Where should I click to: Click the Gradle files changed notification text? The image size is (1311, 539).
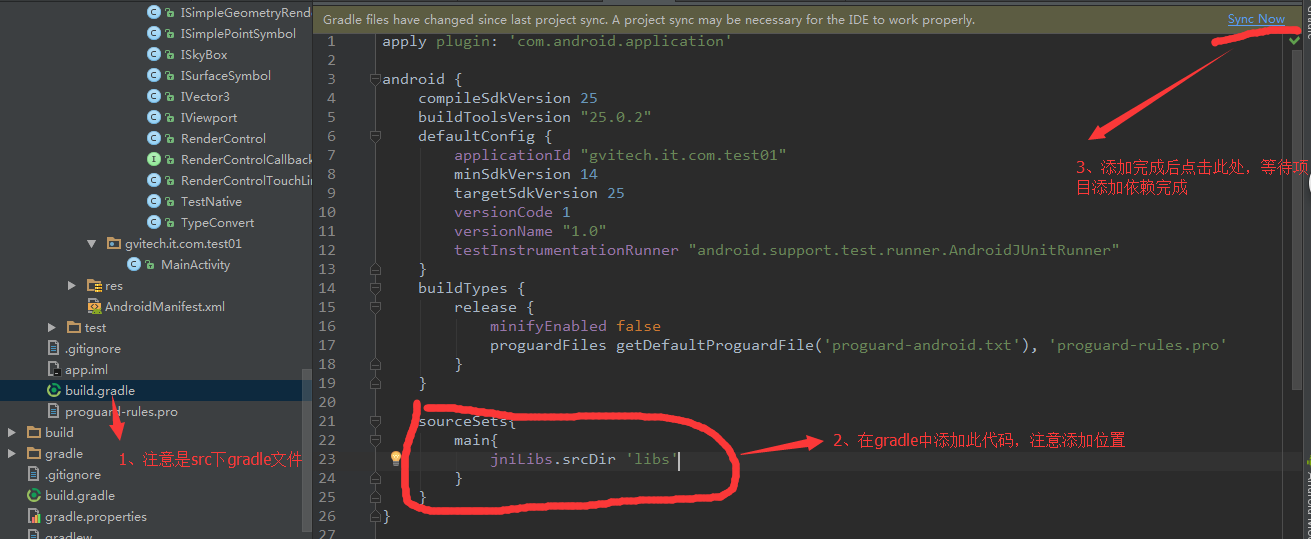649,19
